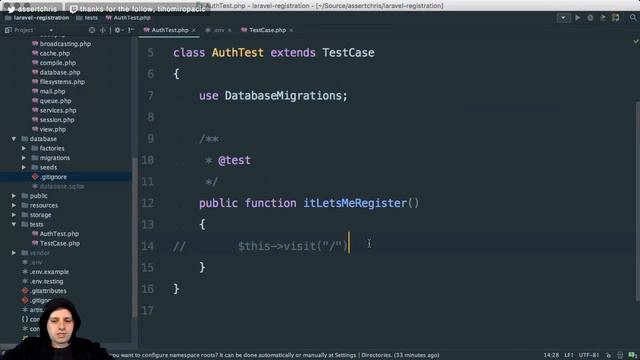Open the Project panel gear settings
This screenshot has width=640, height=360.
118,30
